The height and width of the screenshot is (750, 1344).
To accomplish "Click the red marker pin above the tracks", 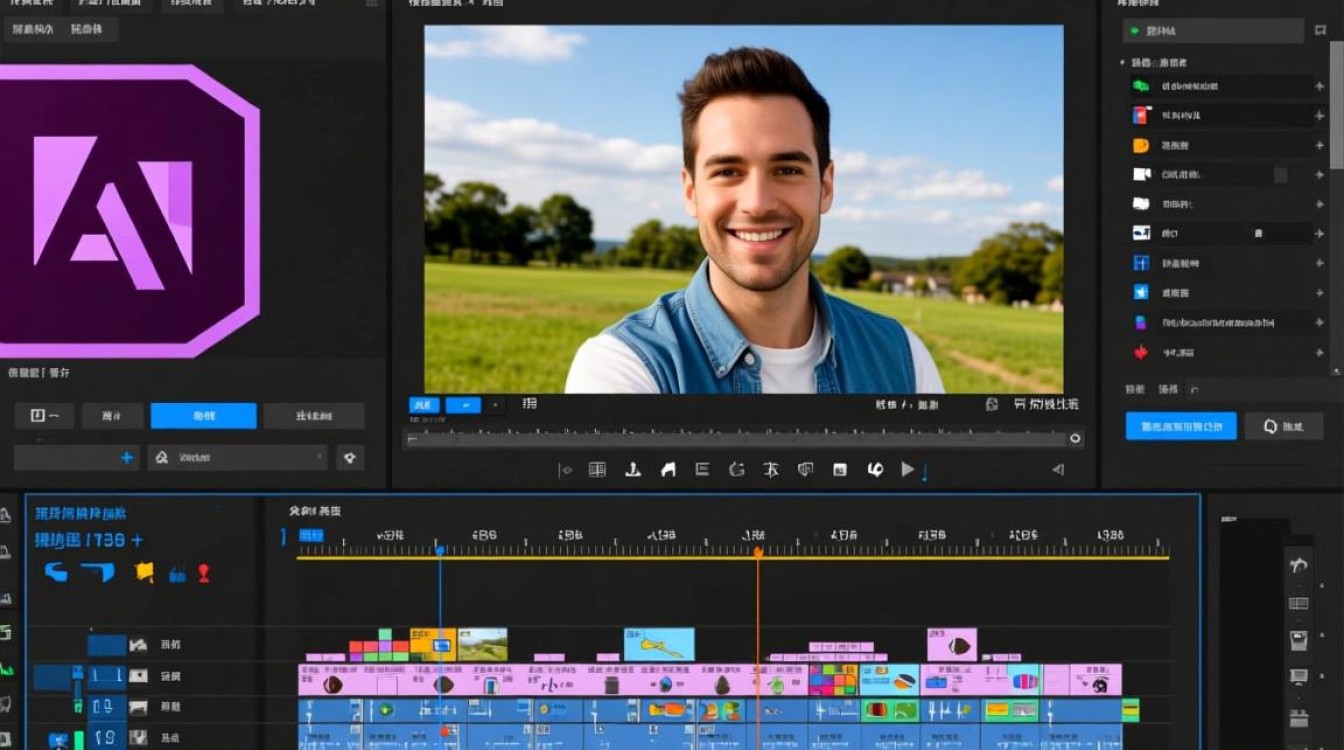I will coord(204,573).
